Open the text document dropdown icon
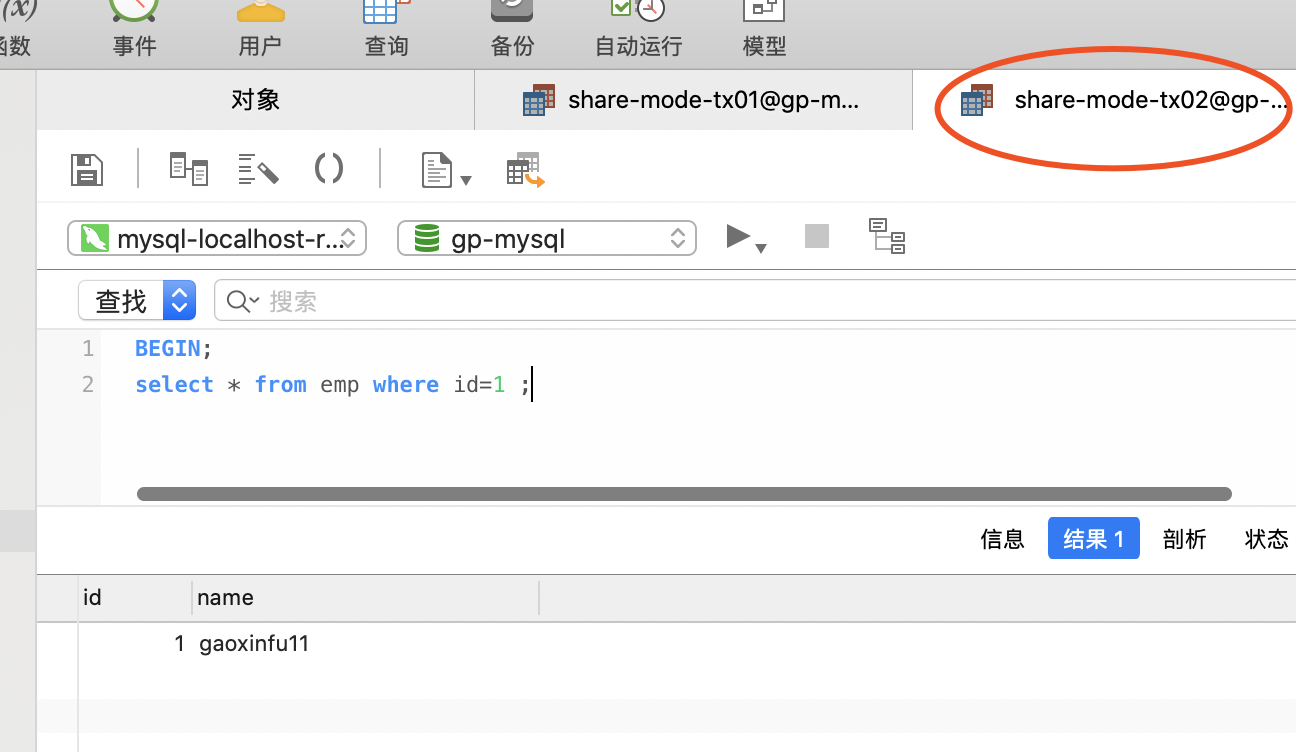Image resolution: width=1296 pixels, height=752 pixels. click(446, 170)
